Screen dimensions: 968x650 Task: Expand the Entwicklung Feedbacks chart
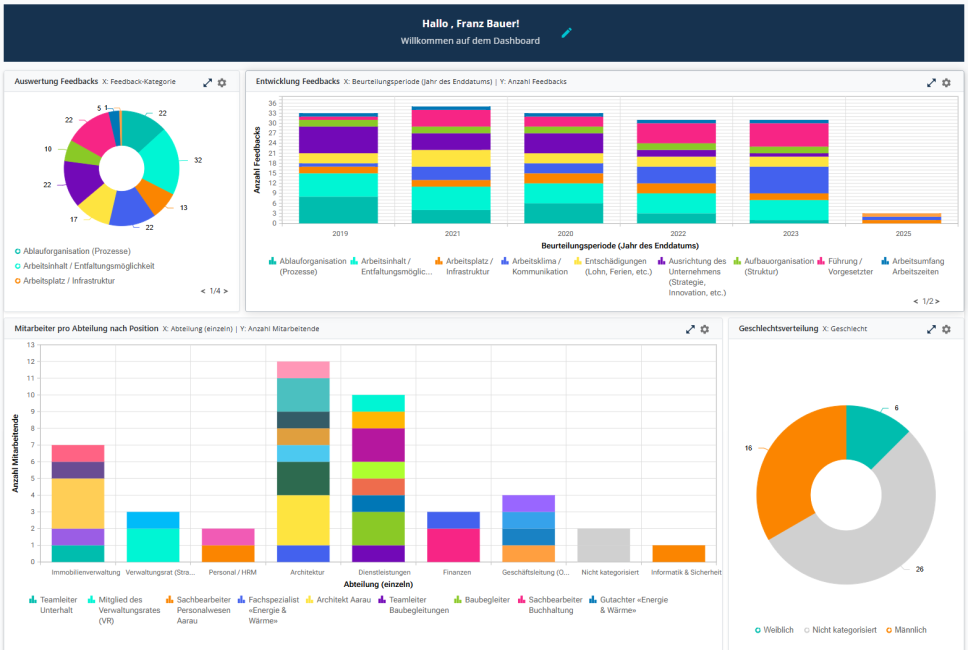tap(930, 84)
